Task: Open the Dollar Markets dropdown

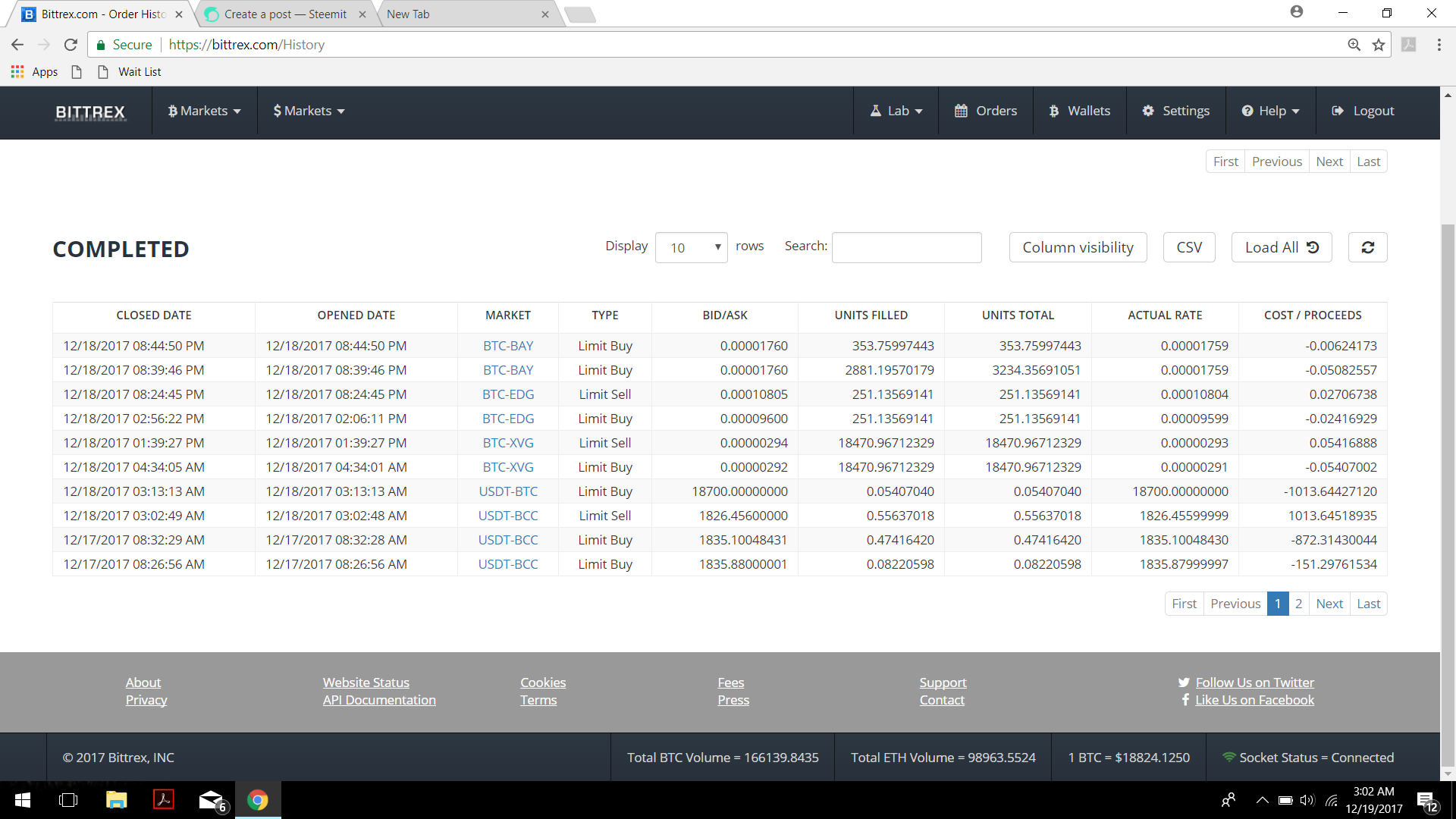Action: point(309,111)
